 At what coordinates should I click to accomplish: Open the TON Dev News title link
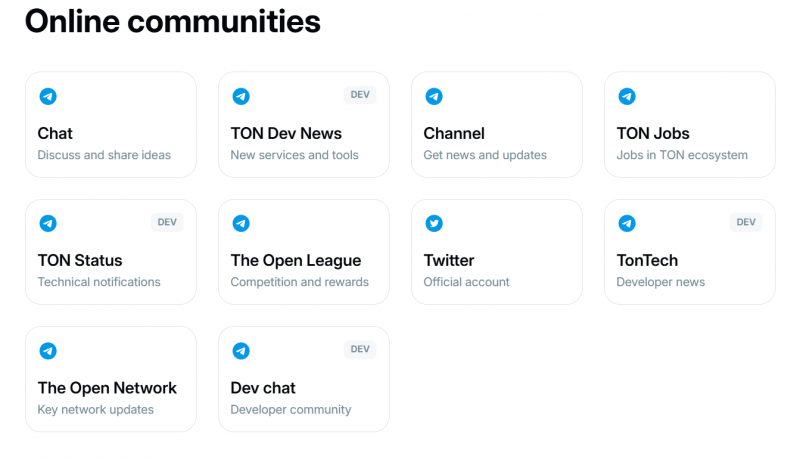286,134
